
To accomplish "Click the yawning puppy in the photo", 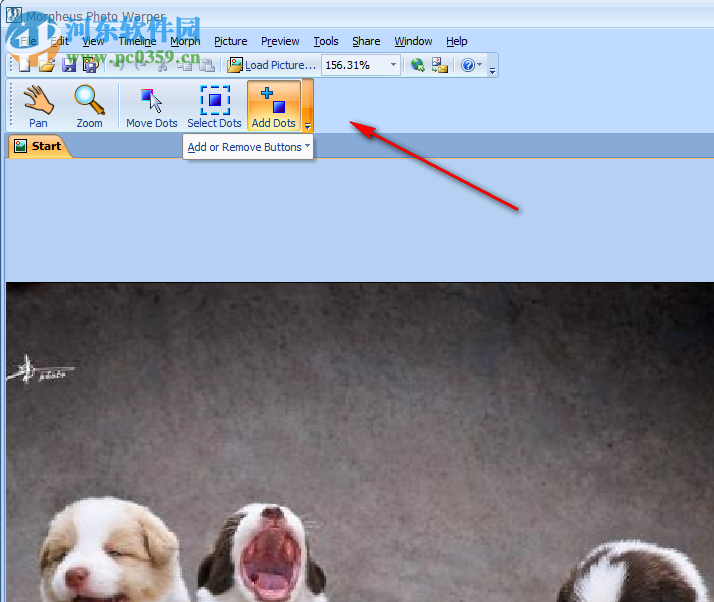I will click(266, 553).
